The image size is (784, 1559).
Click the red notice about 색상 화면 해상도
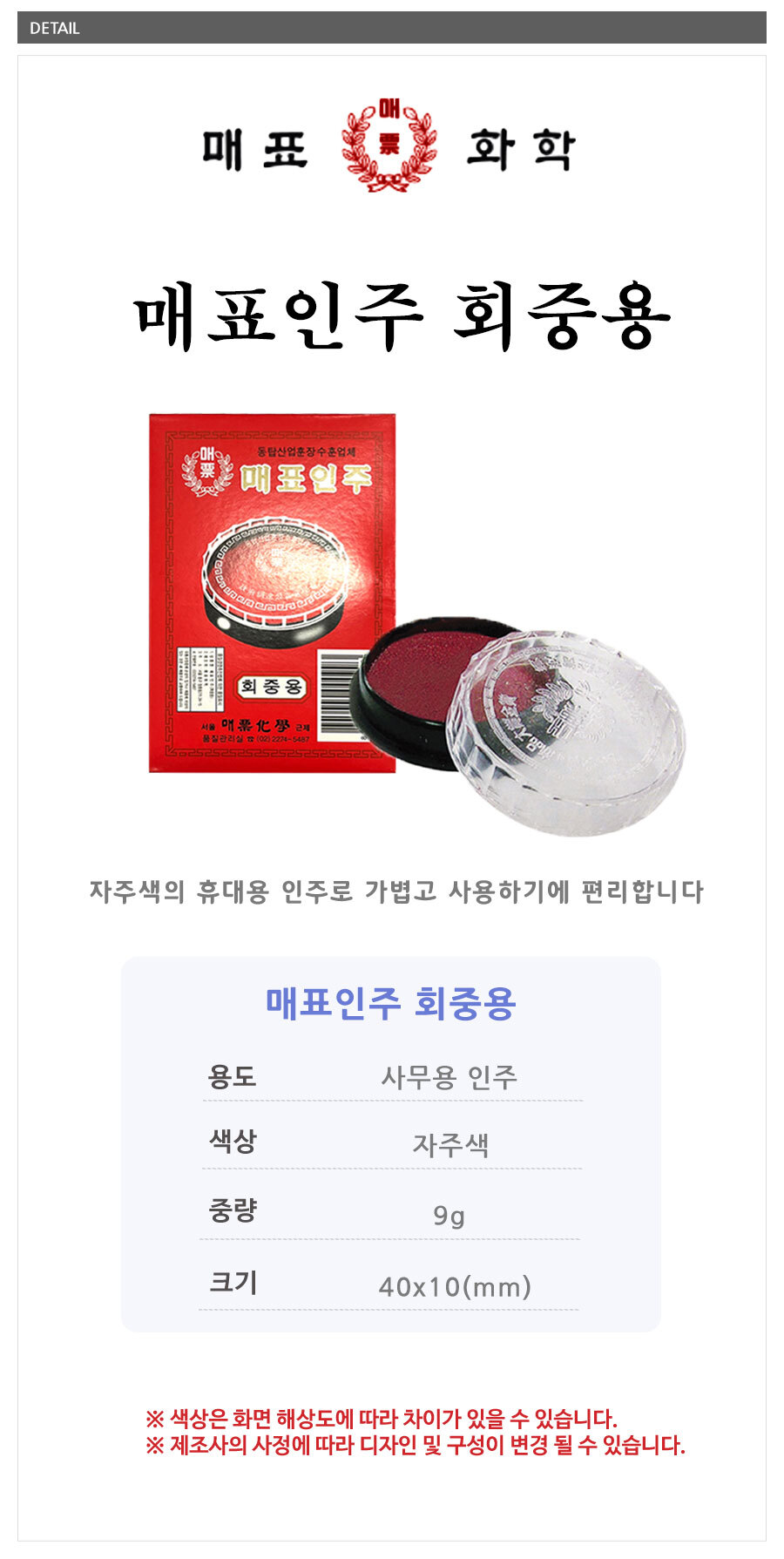coord(382,1418)
